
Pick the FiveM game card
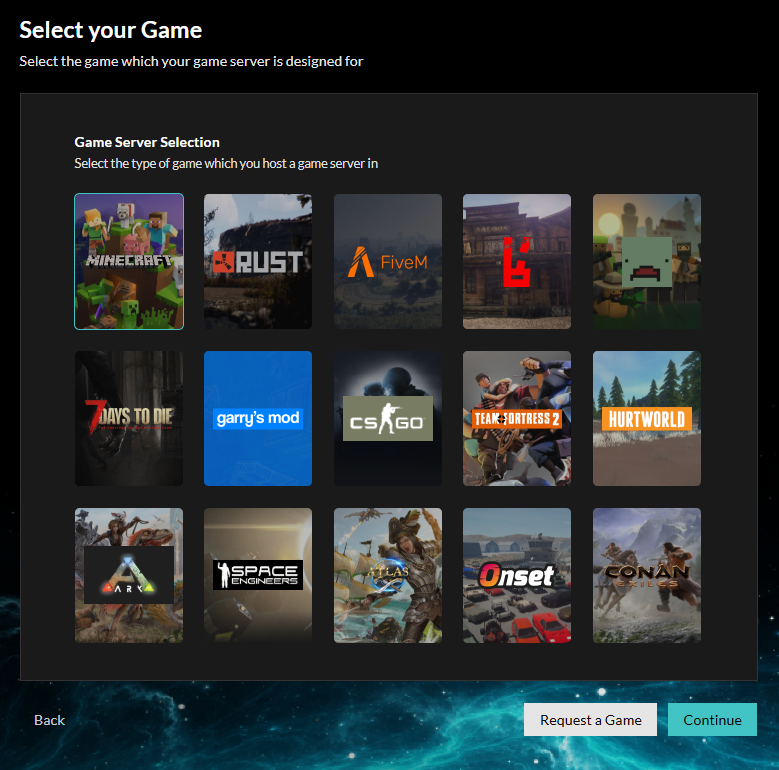coord(388,261)
